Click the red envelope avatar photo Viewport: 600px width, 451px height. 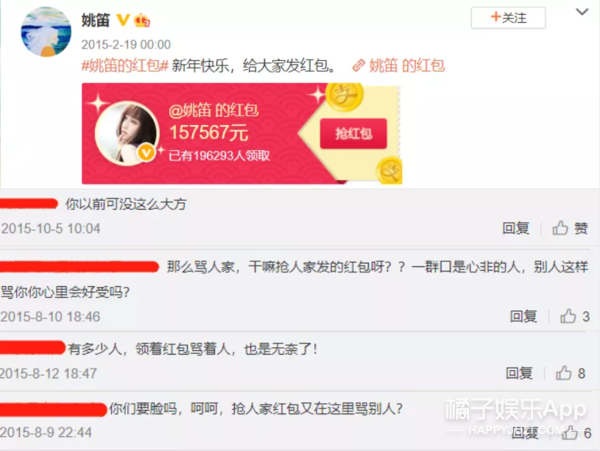[x=127, y=133]
